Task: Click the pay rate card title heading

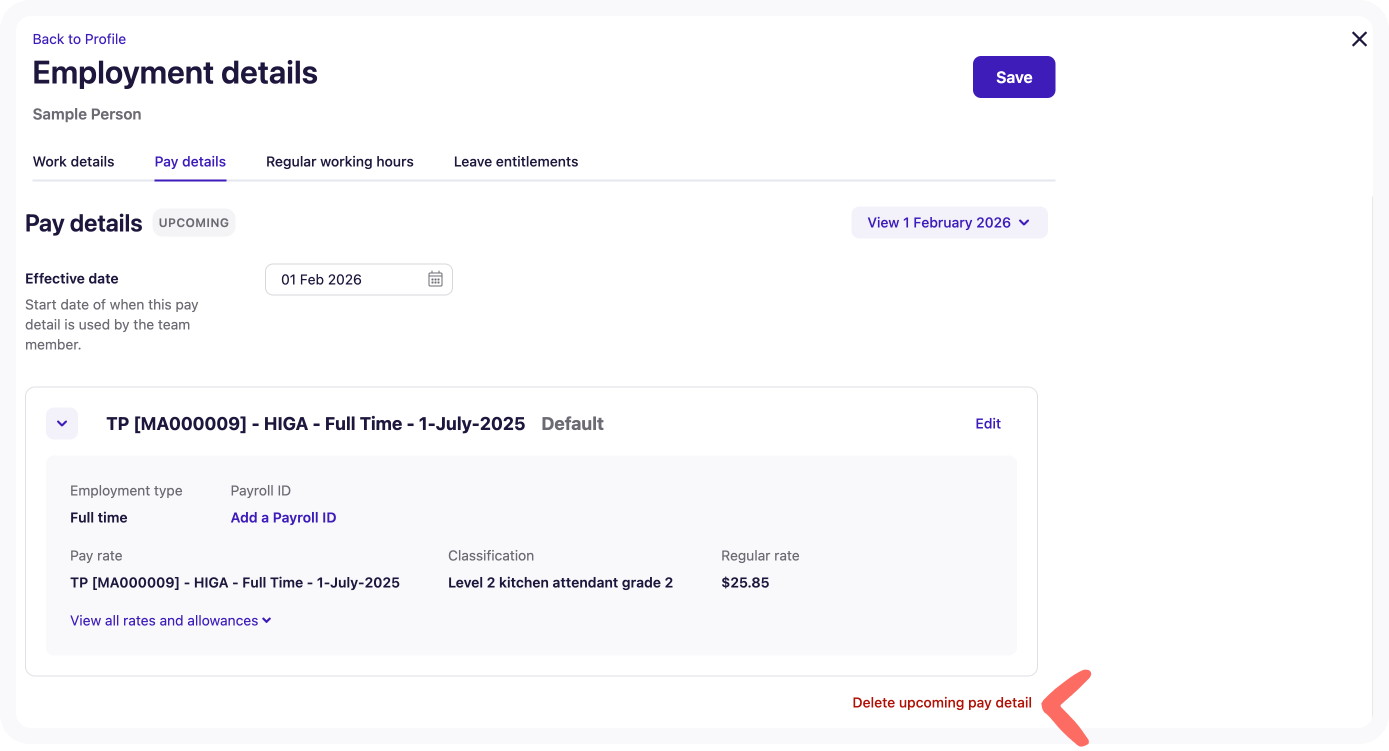Action: coord(315,424)
